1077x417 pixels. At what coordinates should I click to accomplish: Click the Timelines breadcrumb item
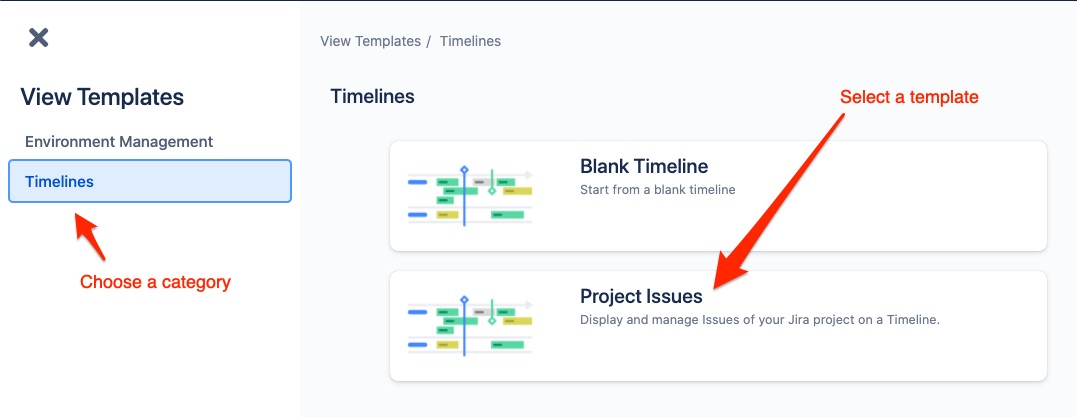click(x=470, y=41)
